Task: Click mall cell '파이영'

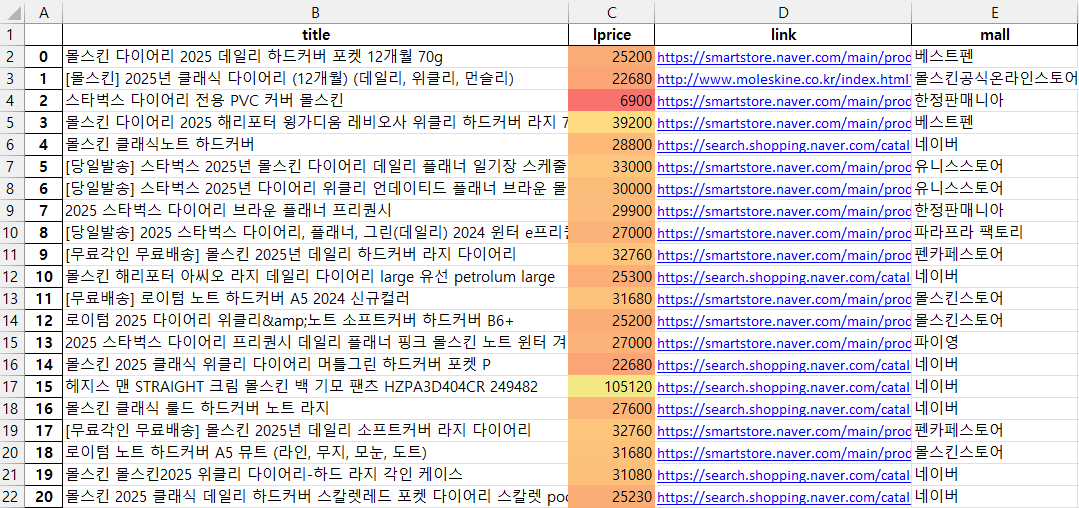Action: click(x=995, y=343)
